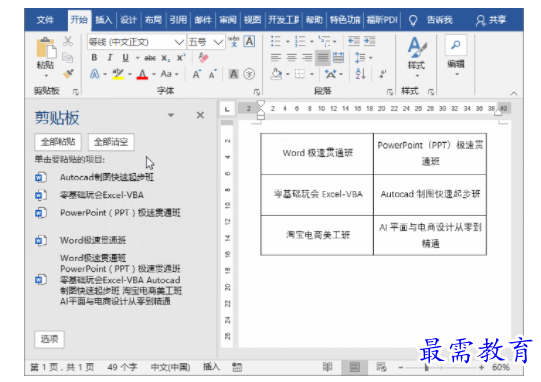Image resolution: width=541 pixels, height=382 pixels.
Task: Paste clipboard item 零基础玩会Excel-VBA
Action: point(102,195)
